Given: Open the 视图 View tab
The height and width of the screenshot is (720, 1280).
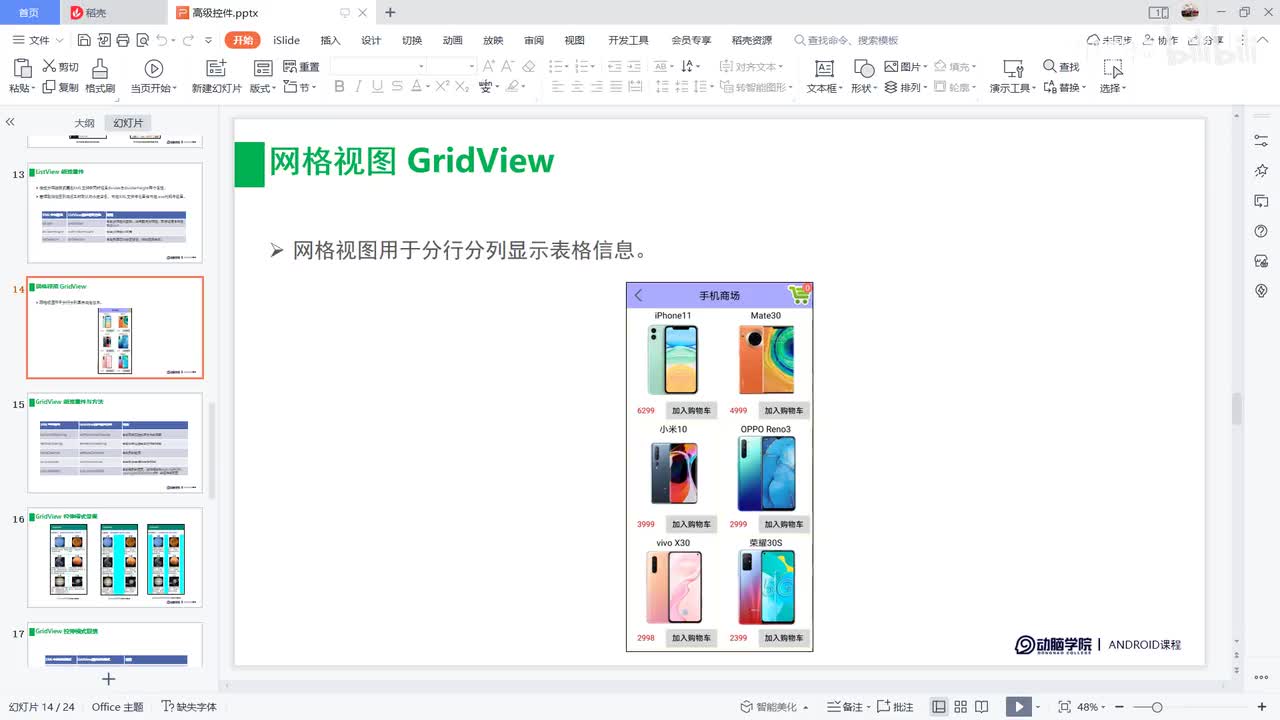Looking at the screenshot, I should click(574, 40).
